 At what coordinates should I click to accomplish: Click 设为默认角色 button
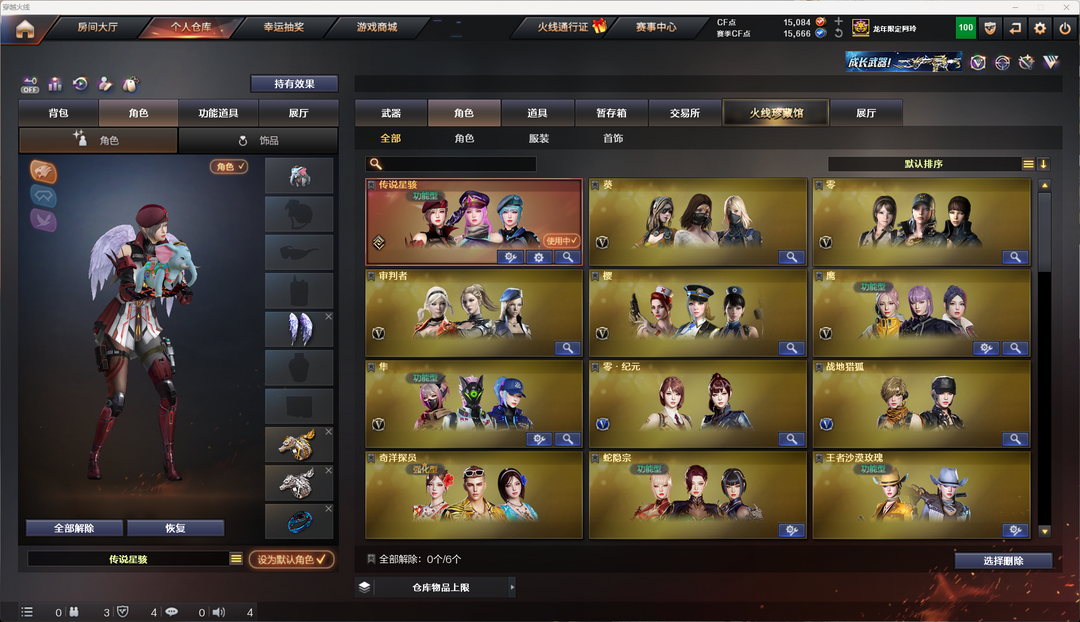(x=291, y=559)
